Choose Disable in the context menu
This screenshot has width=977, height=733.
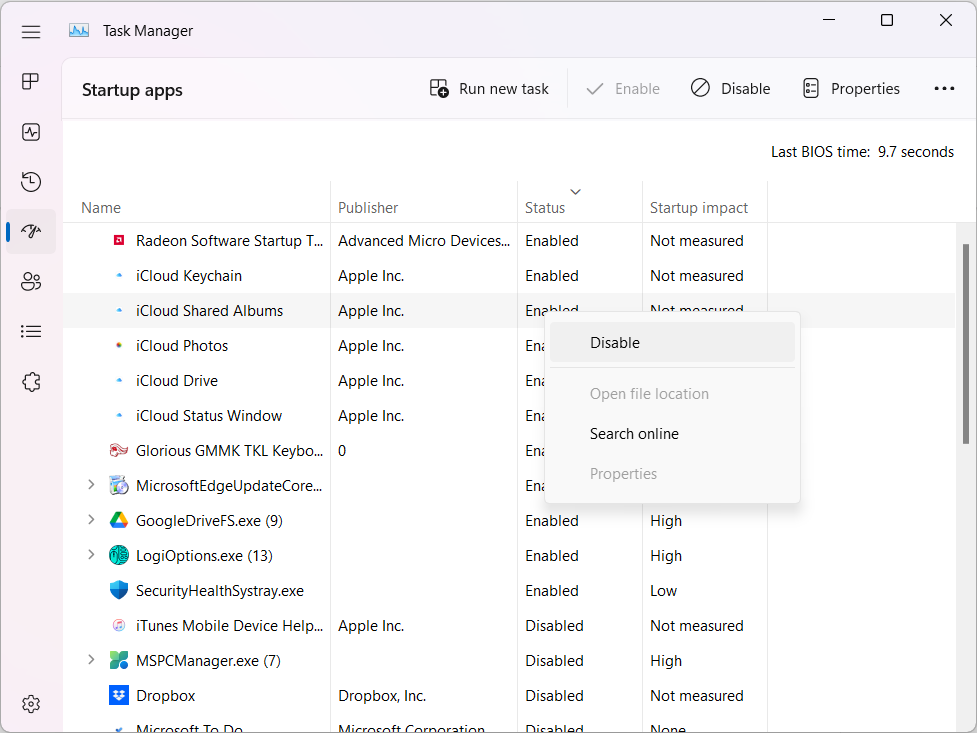point(672,342)
